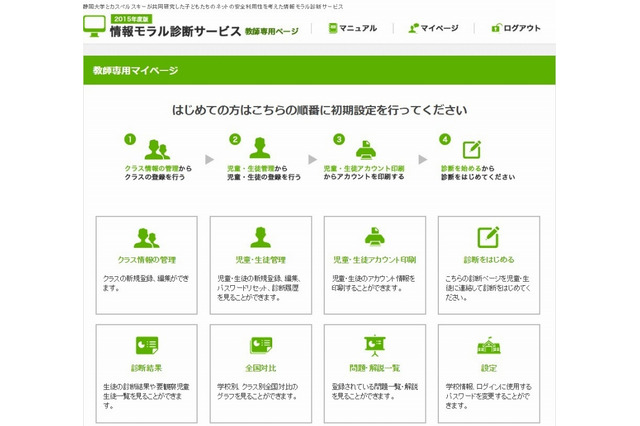The width and height of the screenshot is (640, 426).
Task: Start diagnosis via 診断をはじめる card title
Action: [x=488, y=259]
